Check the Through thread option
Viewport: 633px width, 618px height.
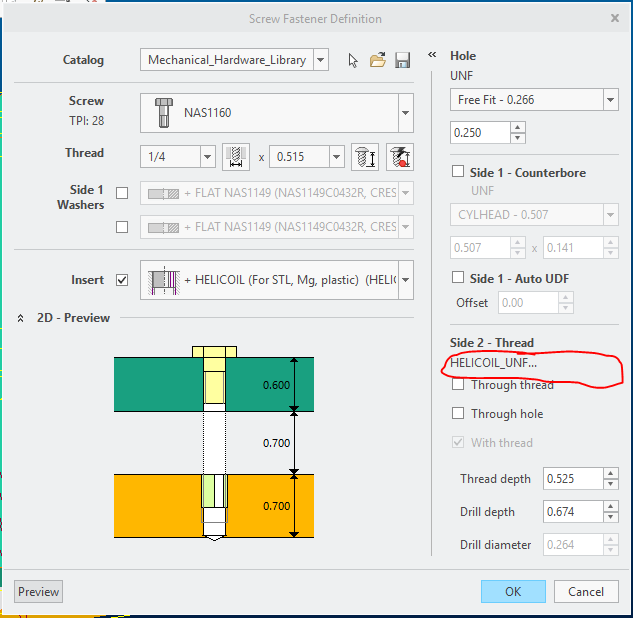(458, 385)
